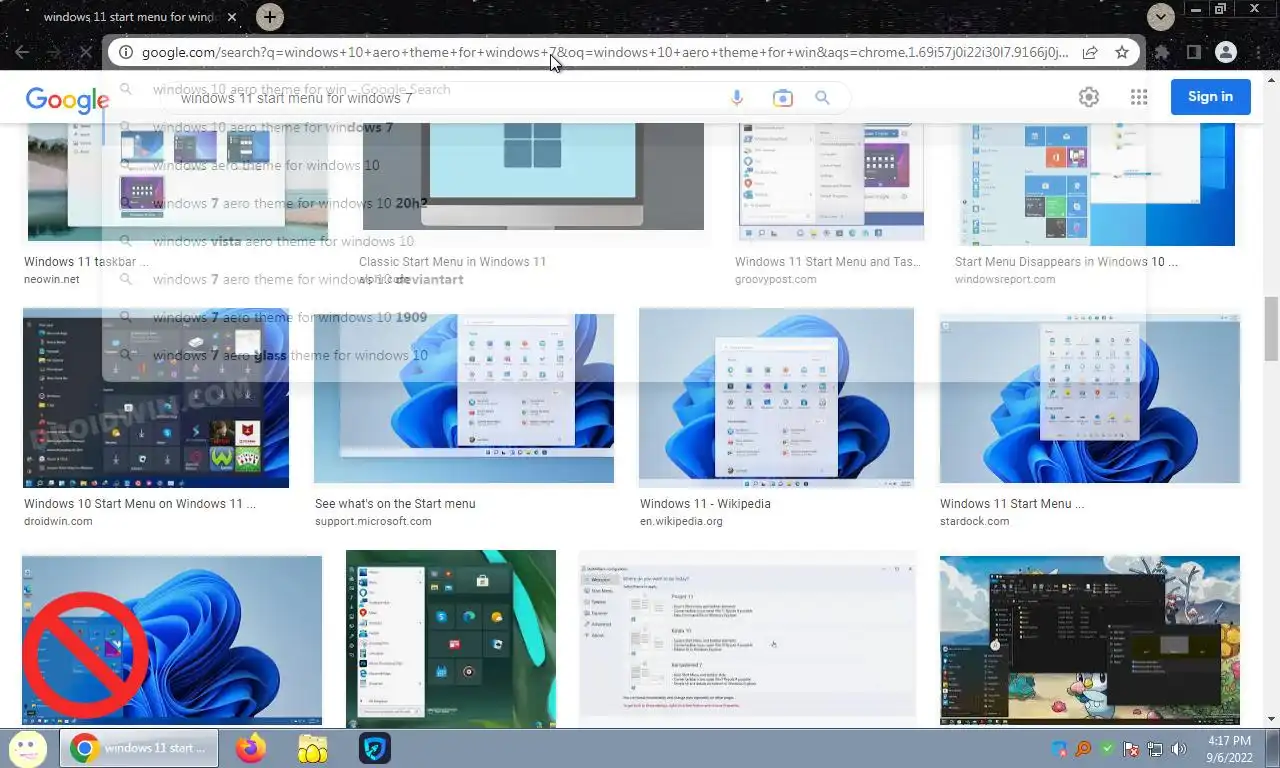Open the orange magnifier tray icon
The width and height of the screenshot is (1280, 768).
pos(1083,748)
